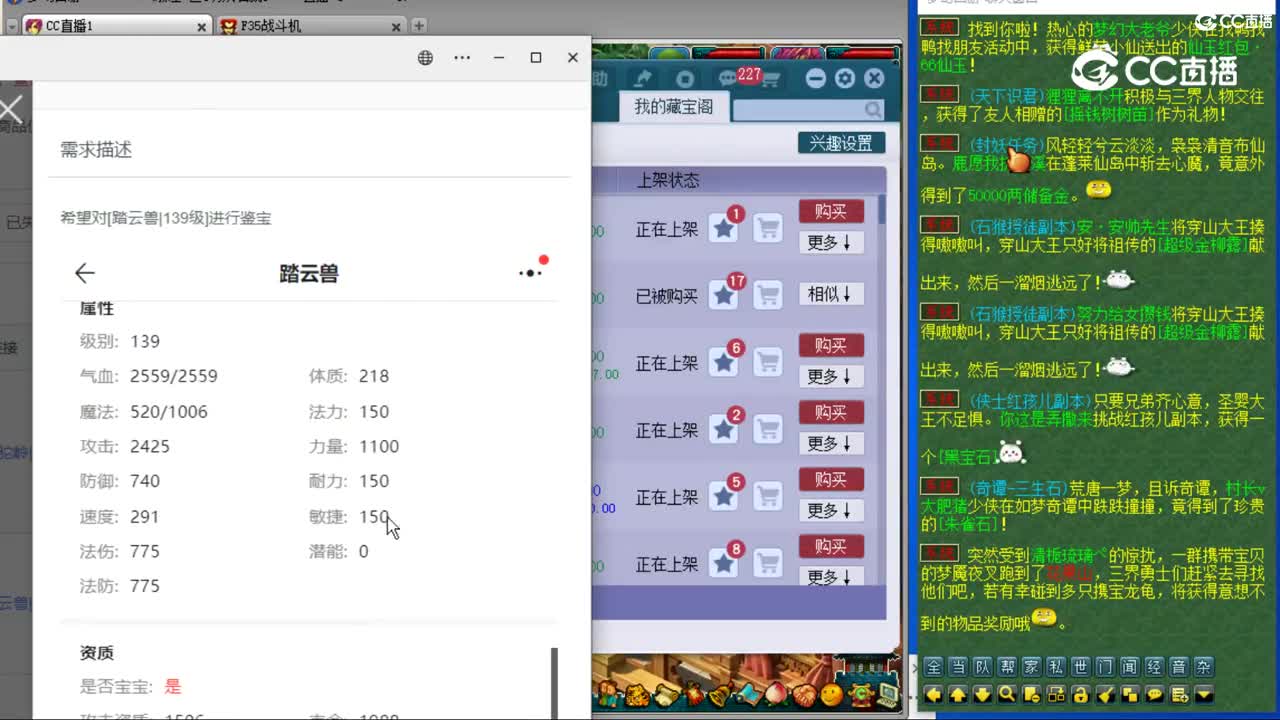Screen dimensions: 1280x720
Task: Click the globe icon in popup title bar
Action: (425, 57)
